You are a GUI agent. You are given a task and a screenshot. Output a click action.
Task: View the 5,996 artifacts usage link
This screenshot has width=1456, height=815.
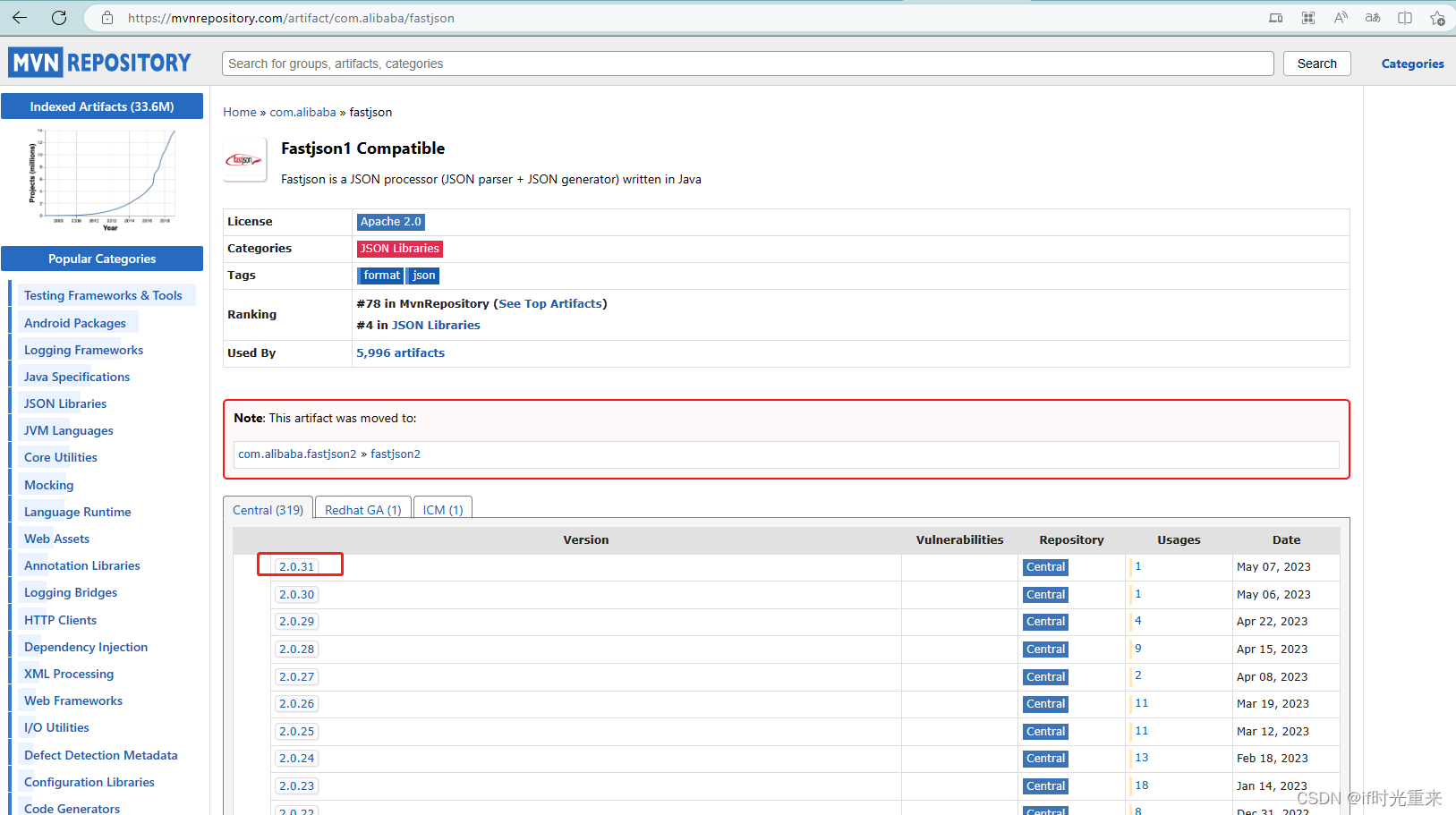pos(400,353)
